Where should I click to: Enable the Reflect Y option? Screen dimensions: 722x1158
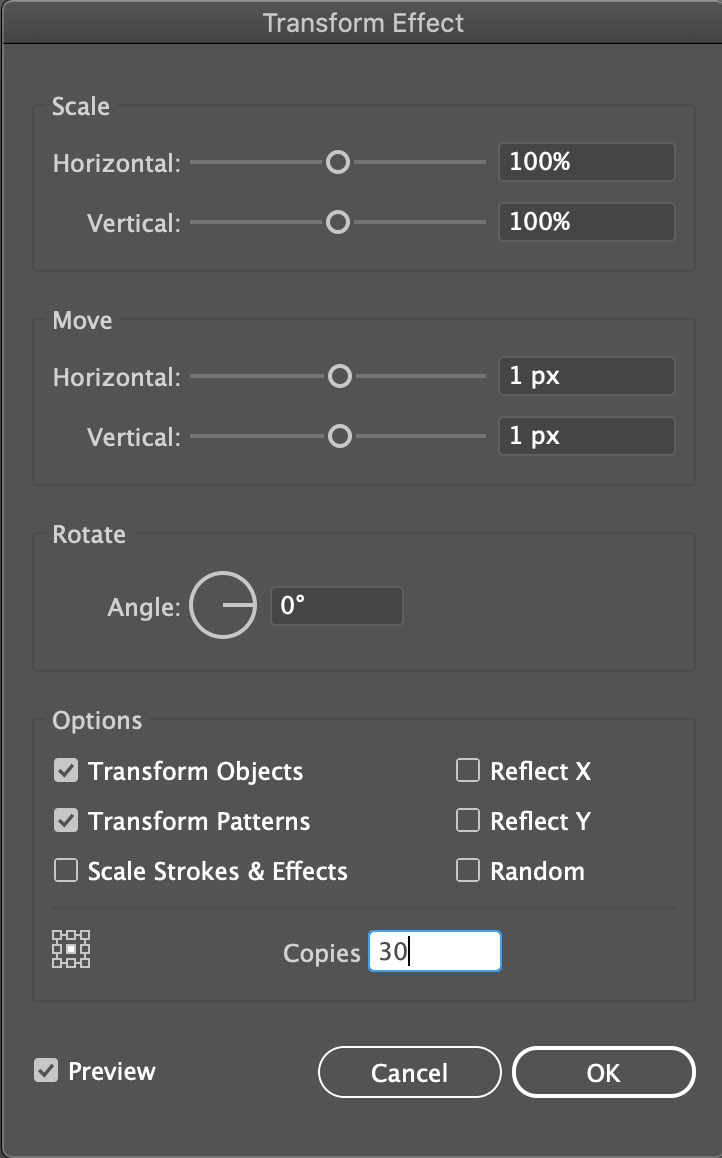click(467, 821)
